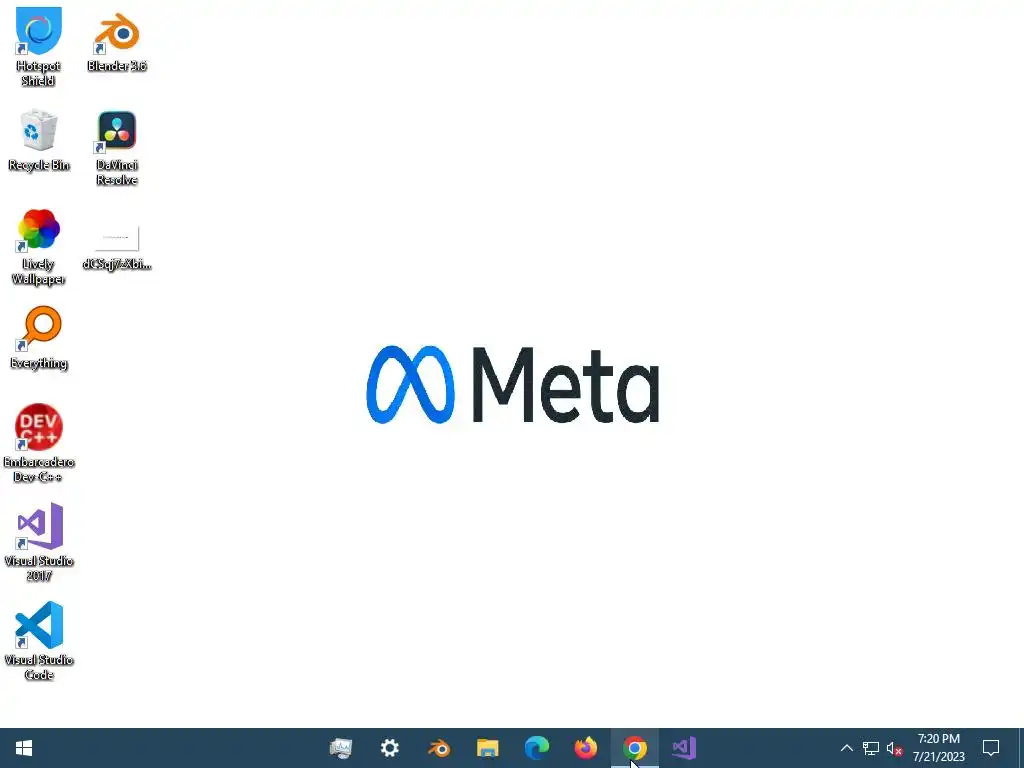Click the muted volume tray icon
This screenshot has height=768, width=1024.
[x=895, y=748]
